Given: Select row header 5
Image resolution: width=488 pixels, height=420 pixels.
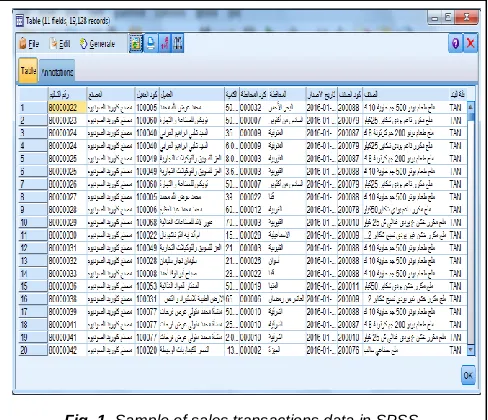Looking at the screenshot, I should point(33,158).
